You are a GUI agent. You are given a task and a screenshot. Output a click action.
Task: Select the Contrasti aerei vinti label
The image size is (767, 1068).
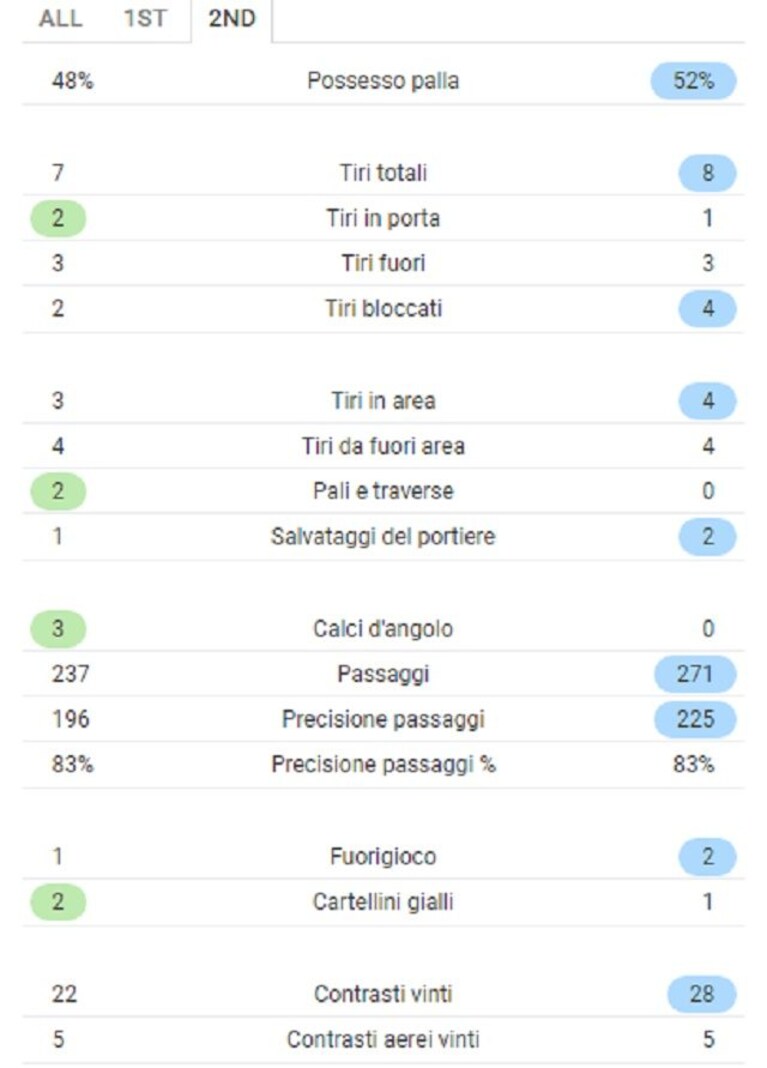click(383, 1039)
